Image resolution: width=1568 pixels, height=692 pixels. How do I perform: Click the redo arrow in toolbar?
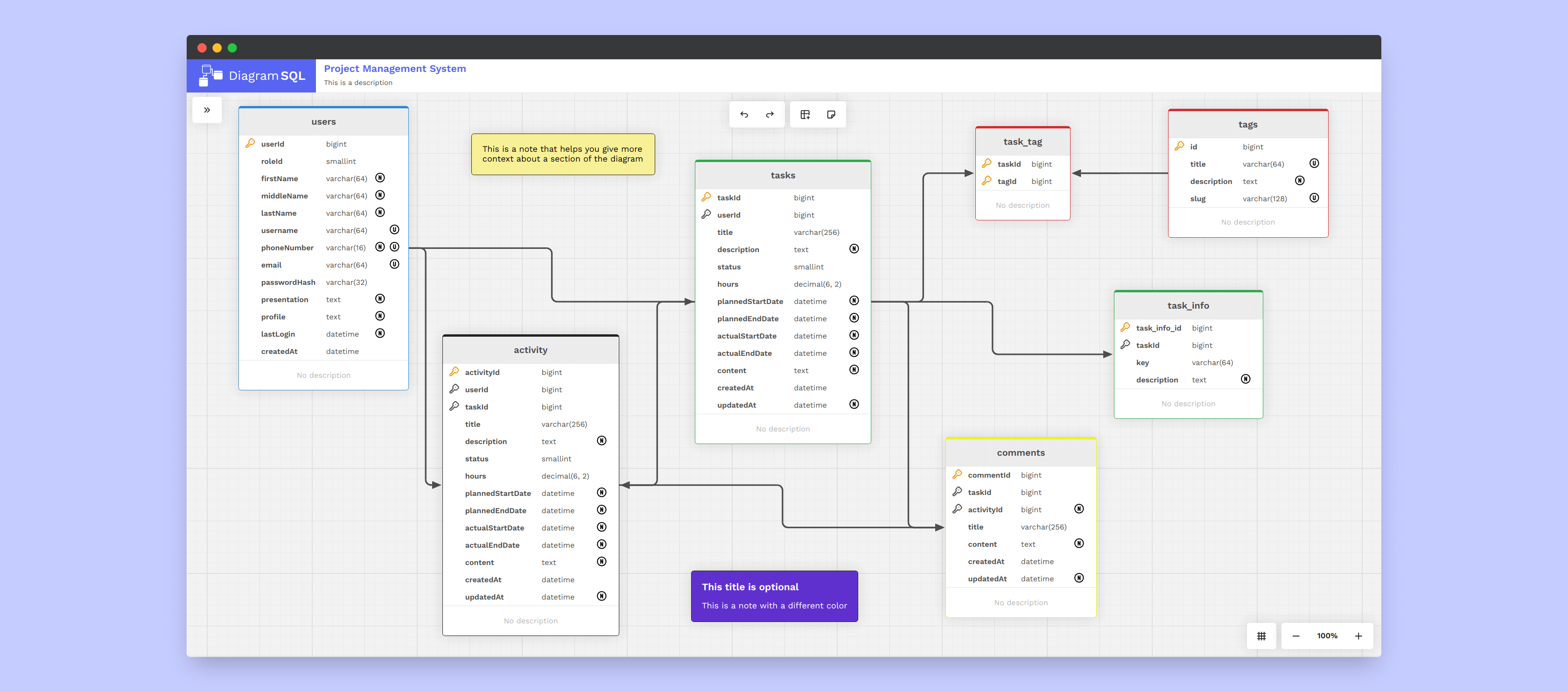(x=770, y=114)
